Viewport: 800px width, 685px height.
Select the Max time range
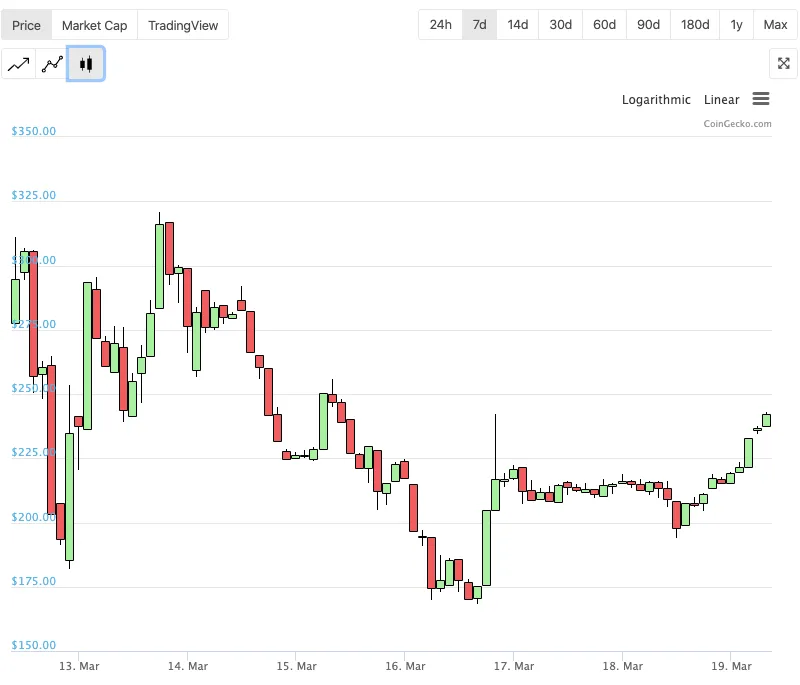pos(775,24)
